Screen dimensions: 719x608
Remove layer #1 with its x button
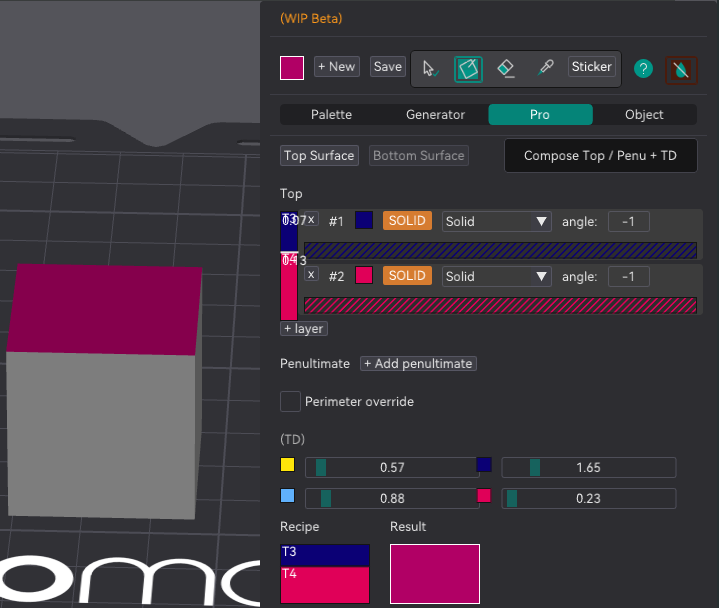(311, 220)
